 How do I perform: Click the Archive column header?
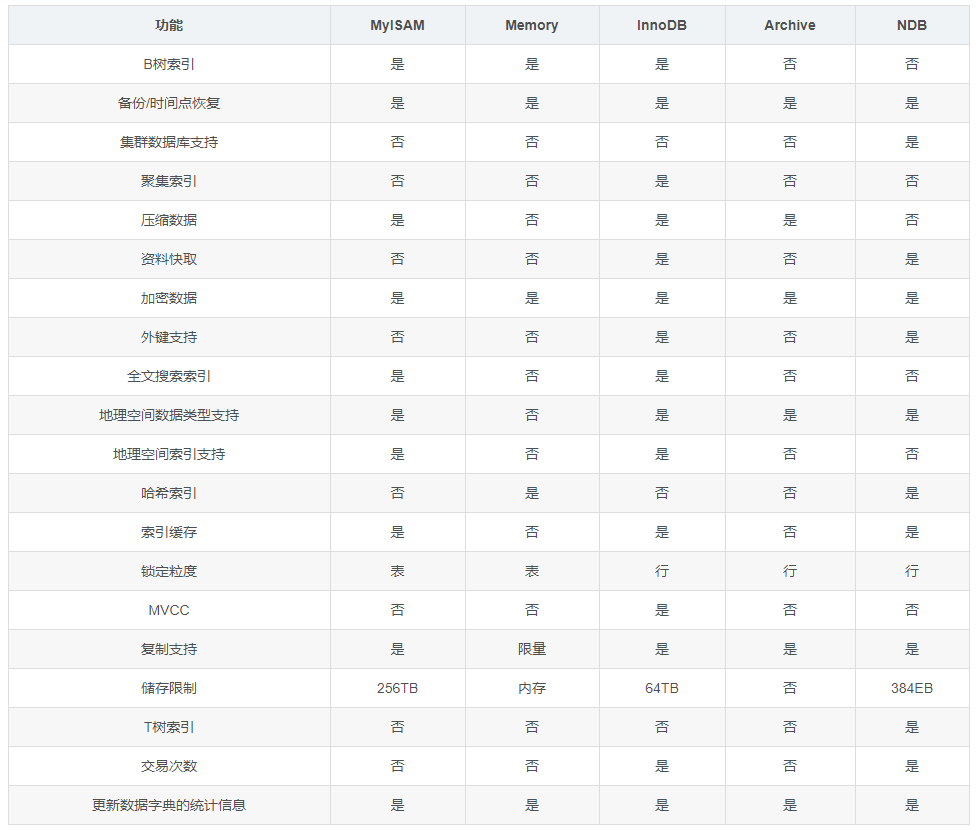(x=790, y=26)
